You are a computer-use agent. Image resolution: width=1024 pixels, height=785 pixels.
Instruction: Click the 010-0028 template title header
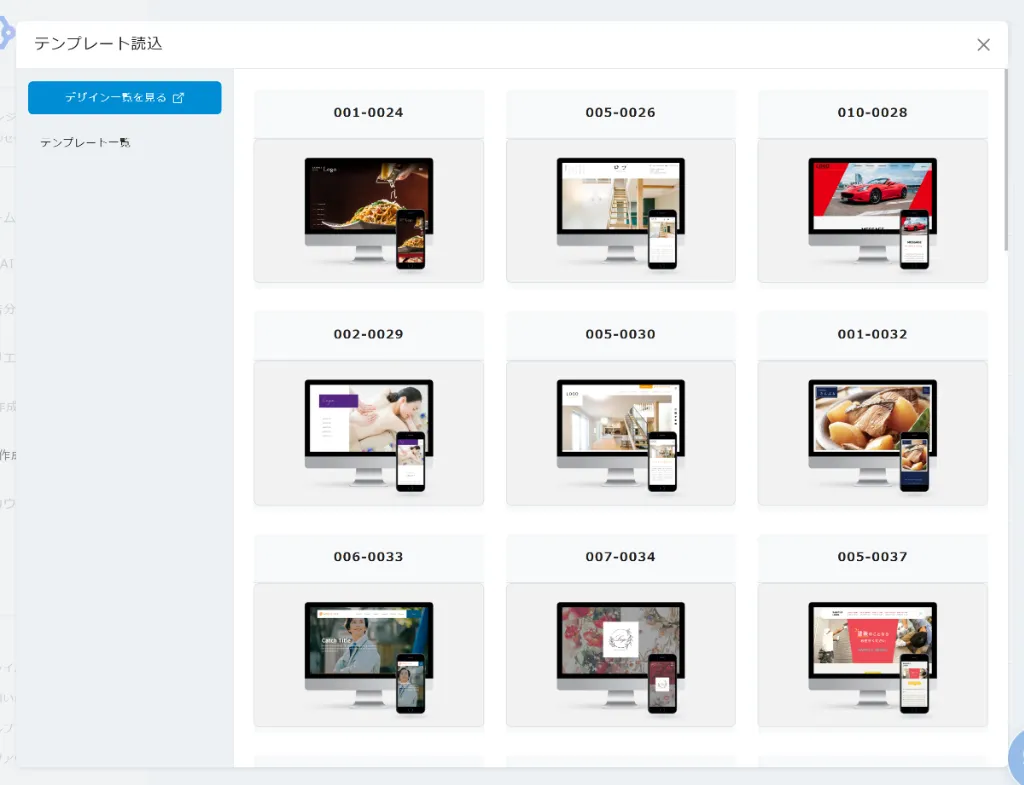tap(872, 113)
